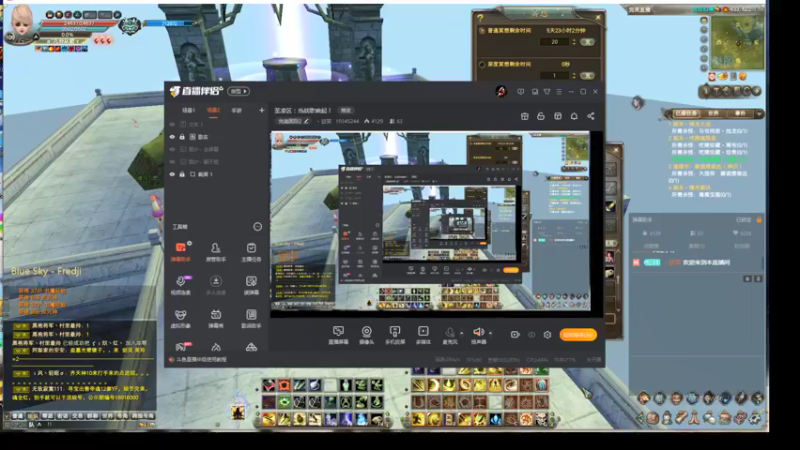Open the mode dropdown beside app logo
This screenshot has width=800, height=450.
pyautogui.click(x=238, y=91)
